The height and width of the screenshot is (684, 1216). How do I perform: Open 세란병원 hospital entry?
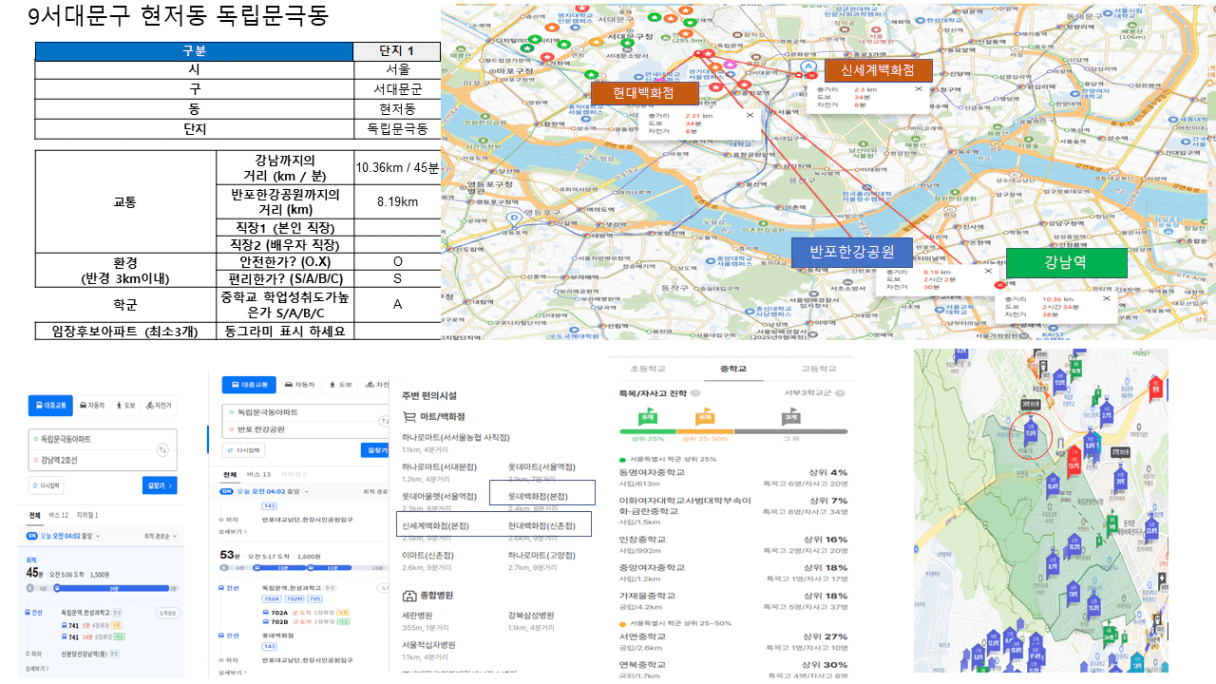[x=419, y=615]
